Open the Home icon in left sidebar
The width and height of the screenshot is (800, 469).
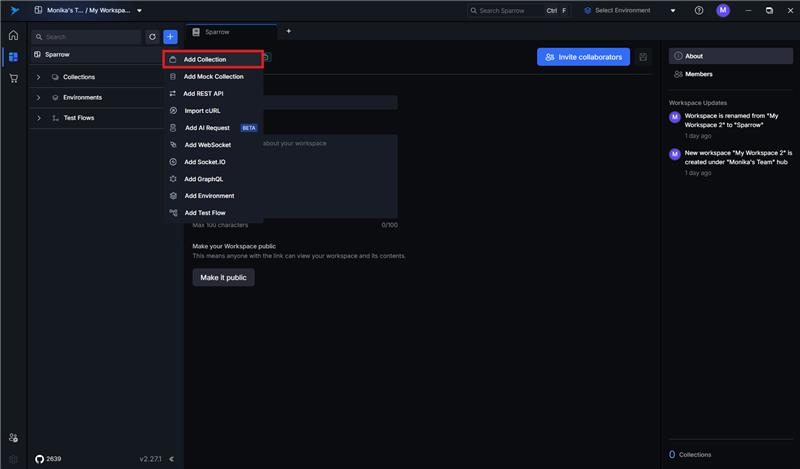14,35
